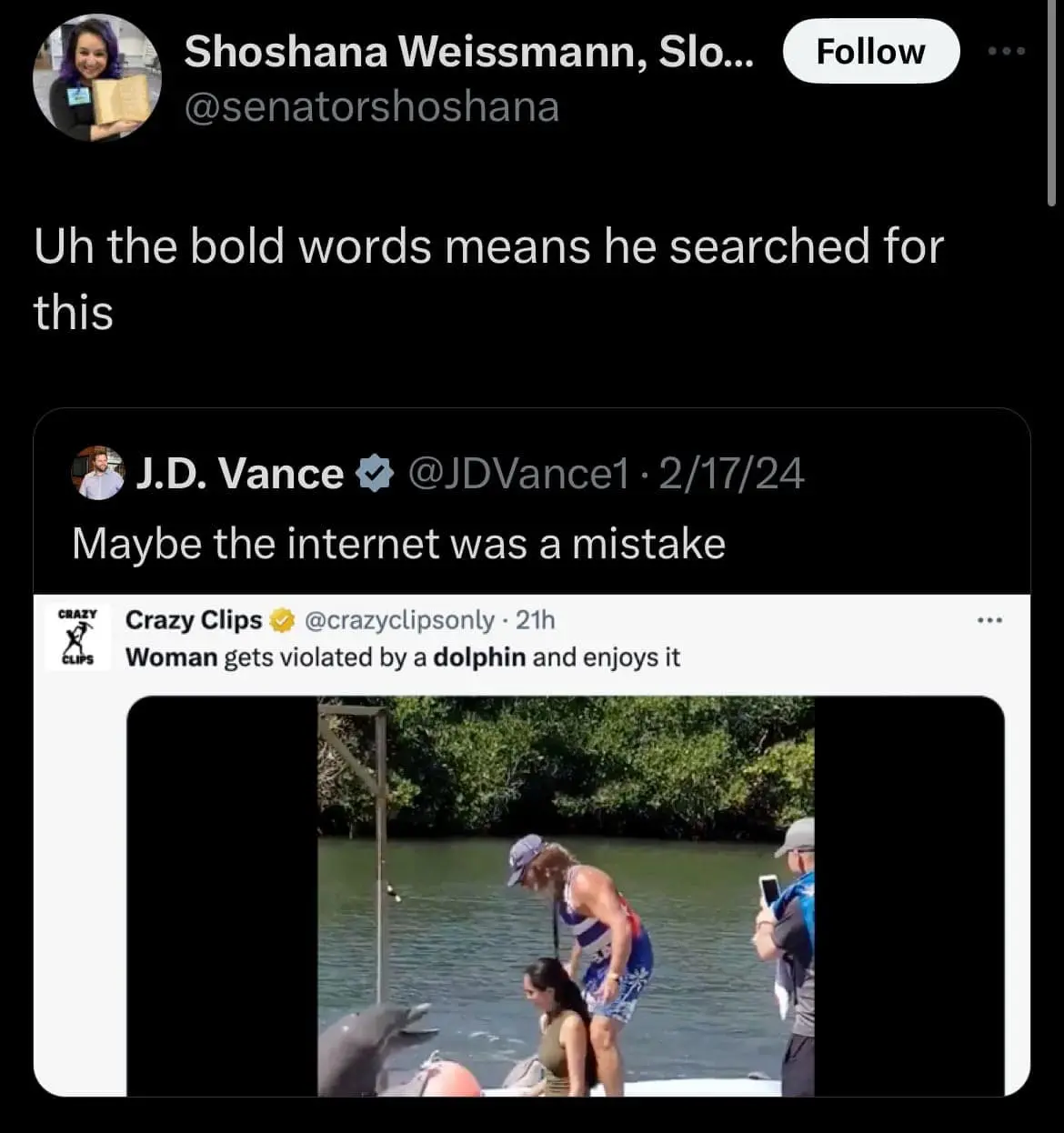Open the more options menu for the main post
The image size is (1064, 1133).
1007,52
